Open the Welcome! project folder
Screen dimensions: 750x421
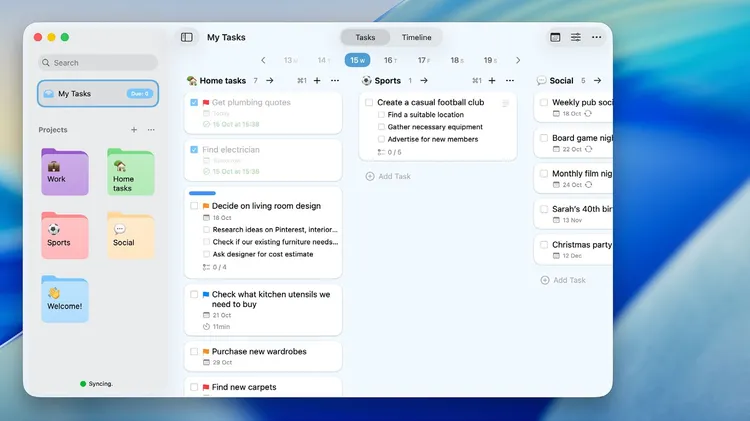click(64, 299)
